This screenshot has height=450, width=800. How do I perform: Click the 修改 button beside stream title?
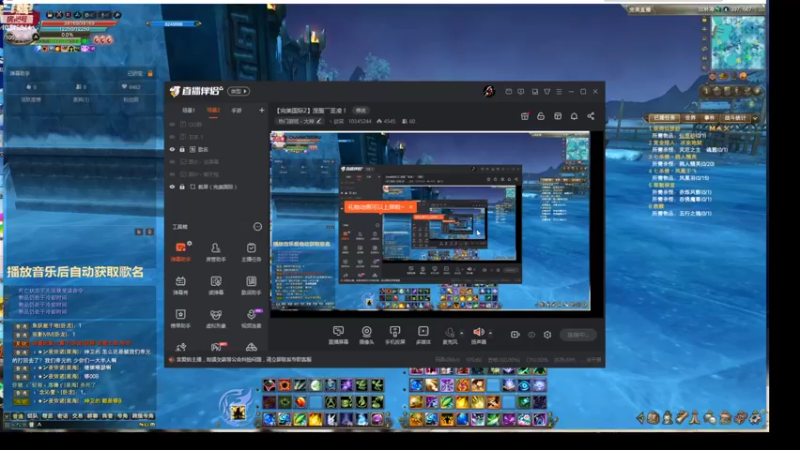tap(361, 110)
